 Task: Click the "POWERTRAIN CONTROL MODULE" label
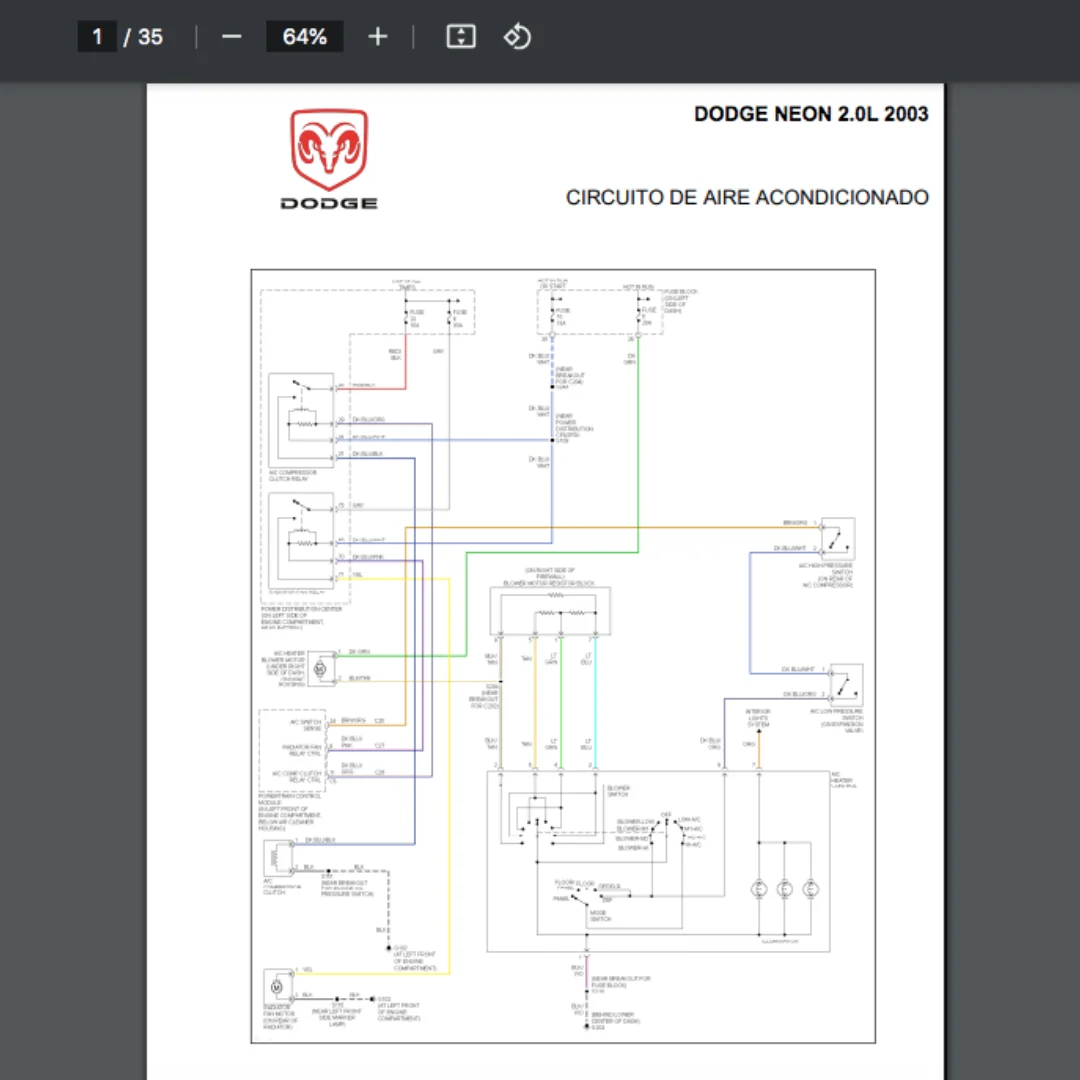click(289, 799)
